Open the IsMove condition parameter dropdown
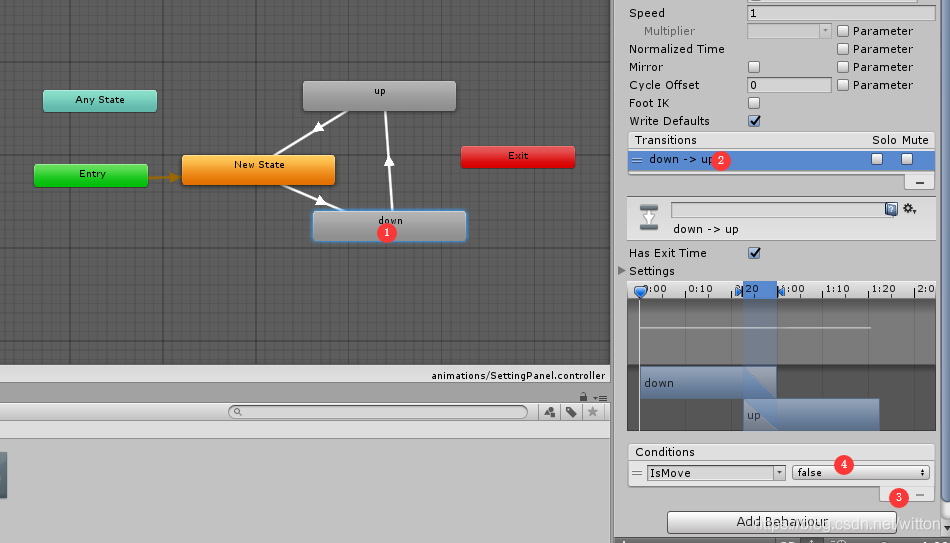 click(716, 473)
